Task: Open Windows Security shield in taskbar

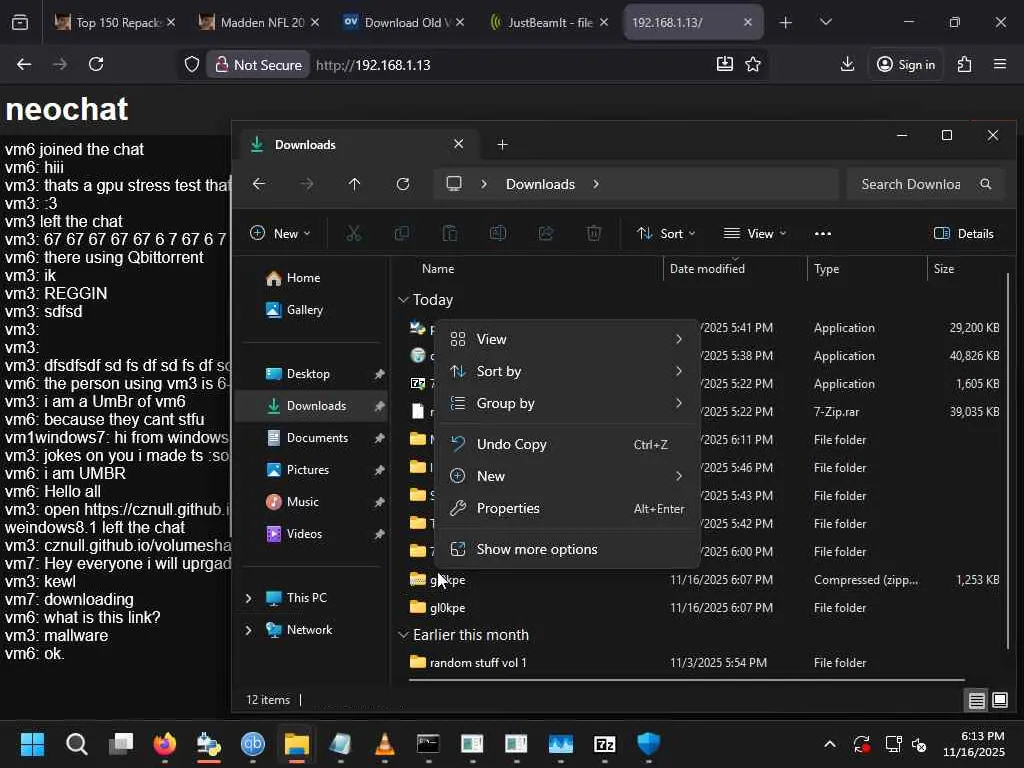Action: (649, 744)
